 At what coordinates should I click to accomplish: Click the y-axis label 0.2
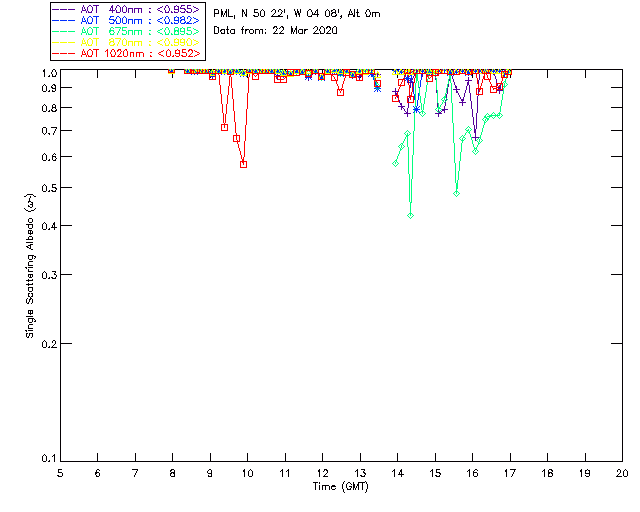pos(48,344)
